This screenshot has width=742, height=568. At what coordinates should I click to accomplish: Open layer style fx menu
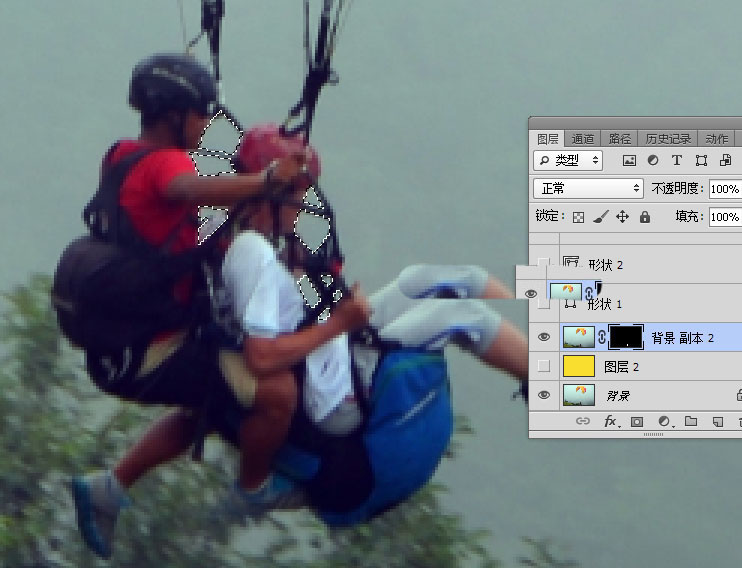[x=611, y=423]
